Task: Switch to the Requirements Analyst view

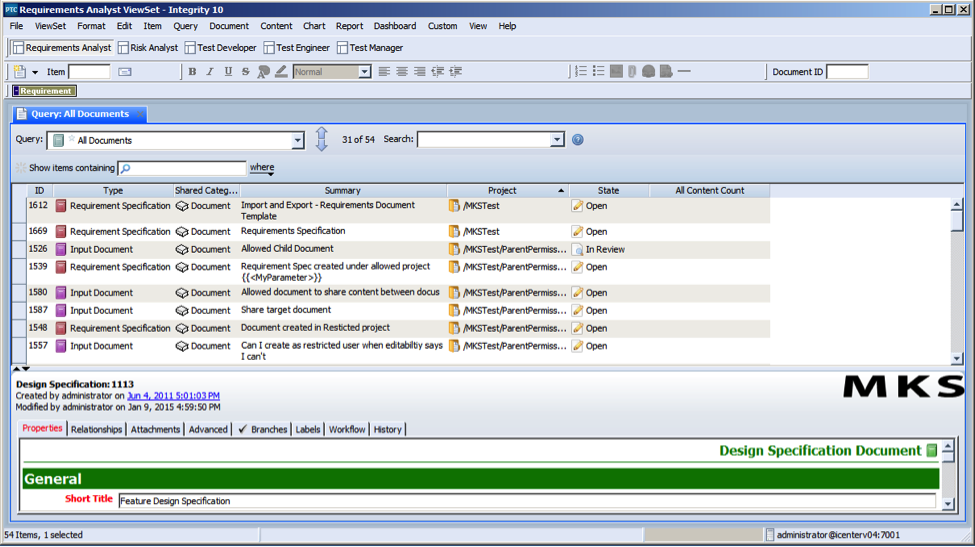Action: point(62,48)
